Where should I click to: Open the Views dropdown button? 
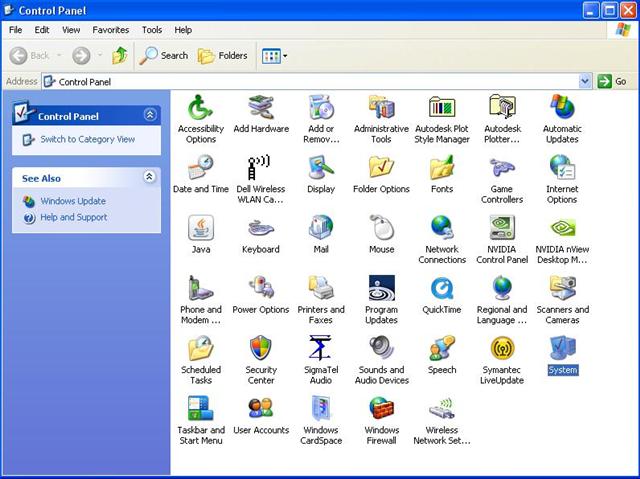coord(274,56)
